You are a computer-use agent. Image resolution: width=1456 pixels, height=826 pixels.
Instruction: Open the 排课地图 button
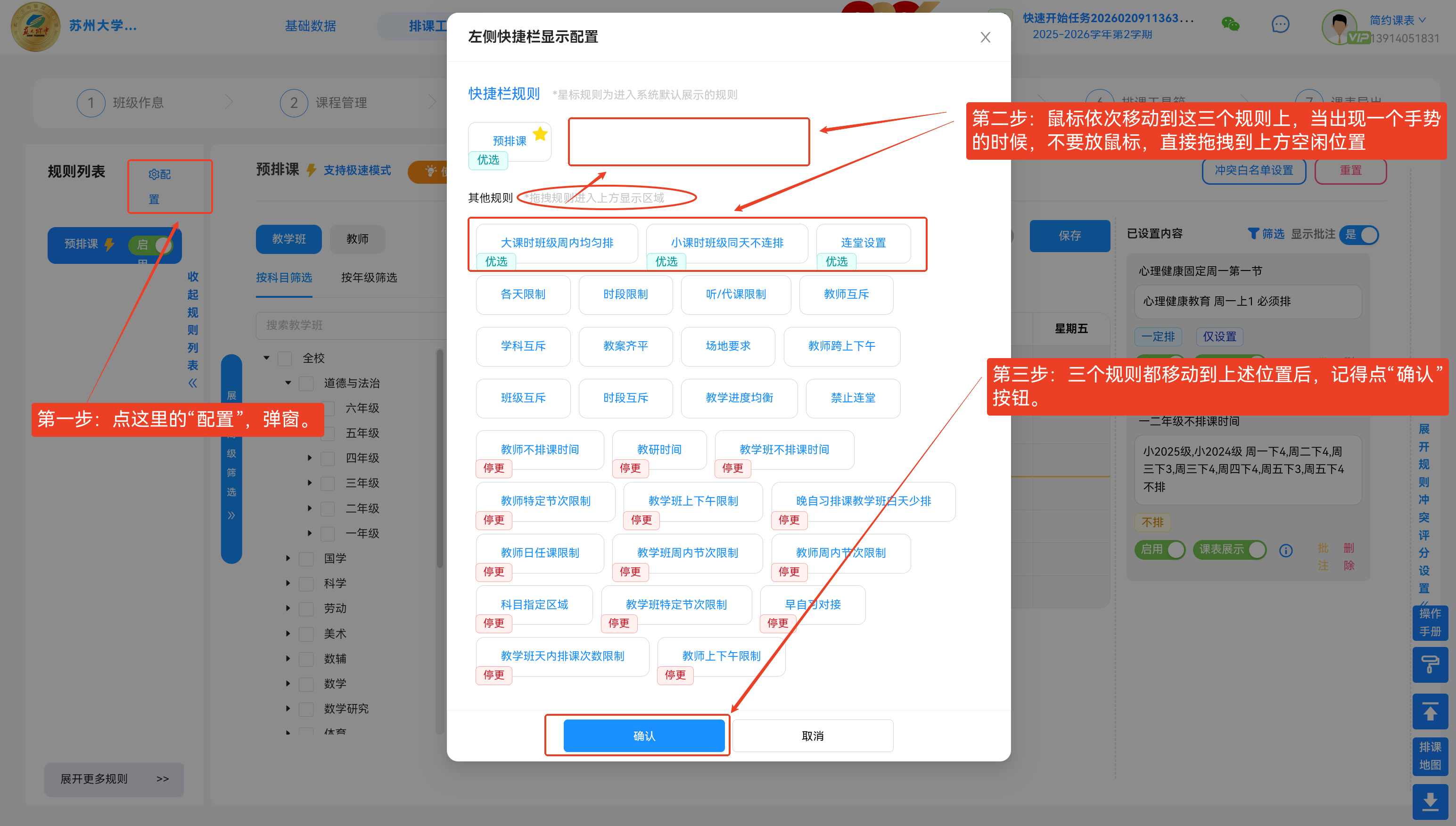tap(1430, 756)
